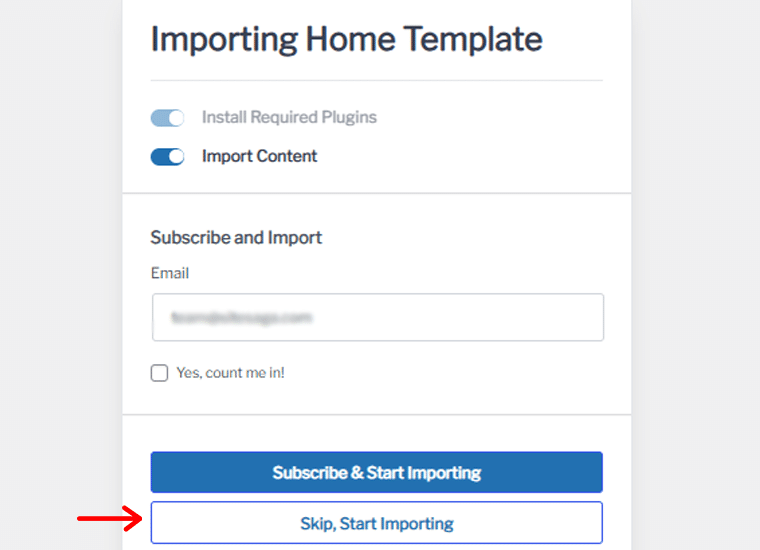Click the white knob on Install Plugins switch
The image size is (760, 550).
(176, 118)
